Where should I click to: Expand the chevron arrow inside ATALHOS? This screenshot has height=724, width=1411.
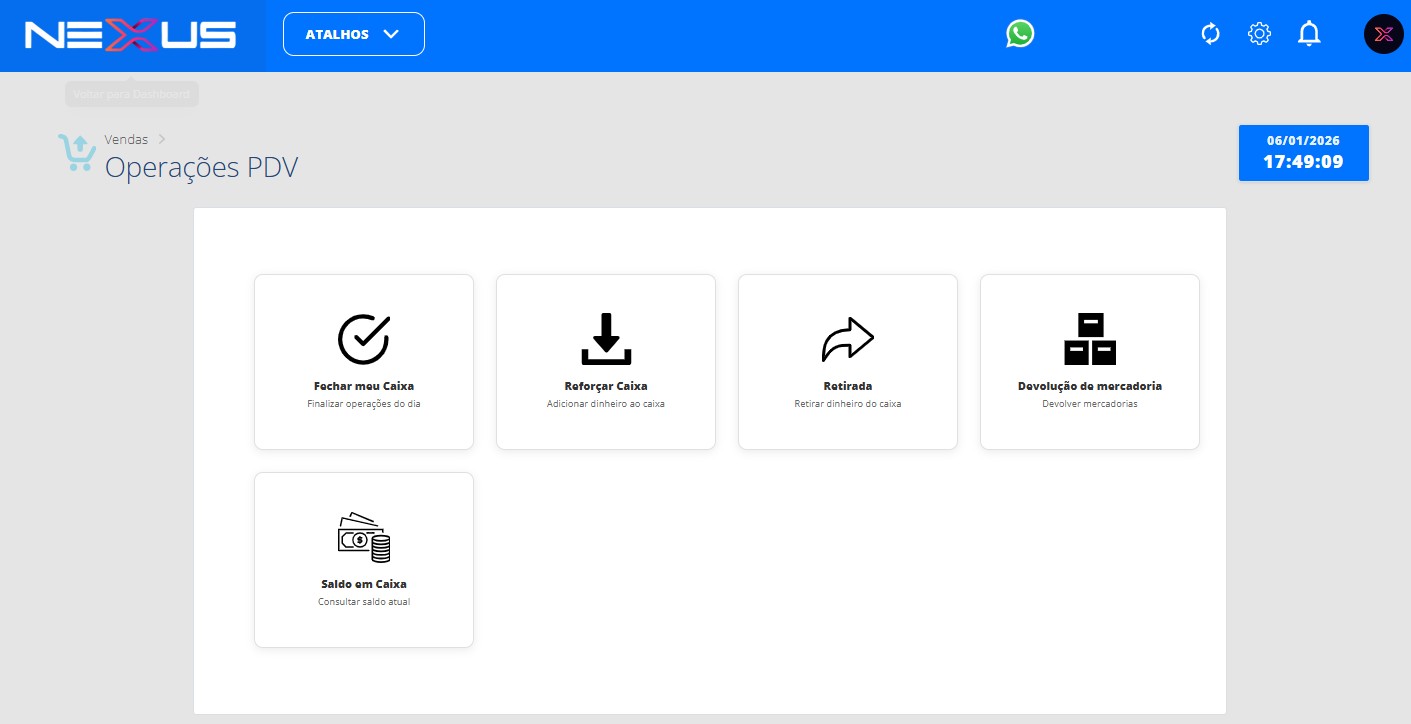(391, 34)
